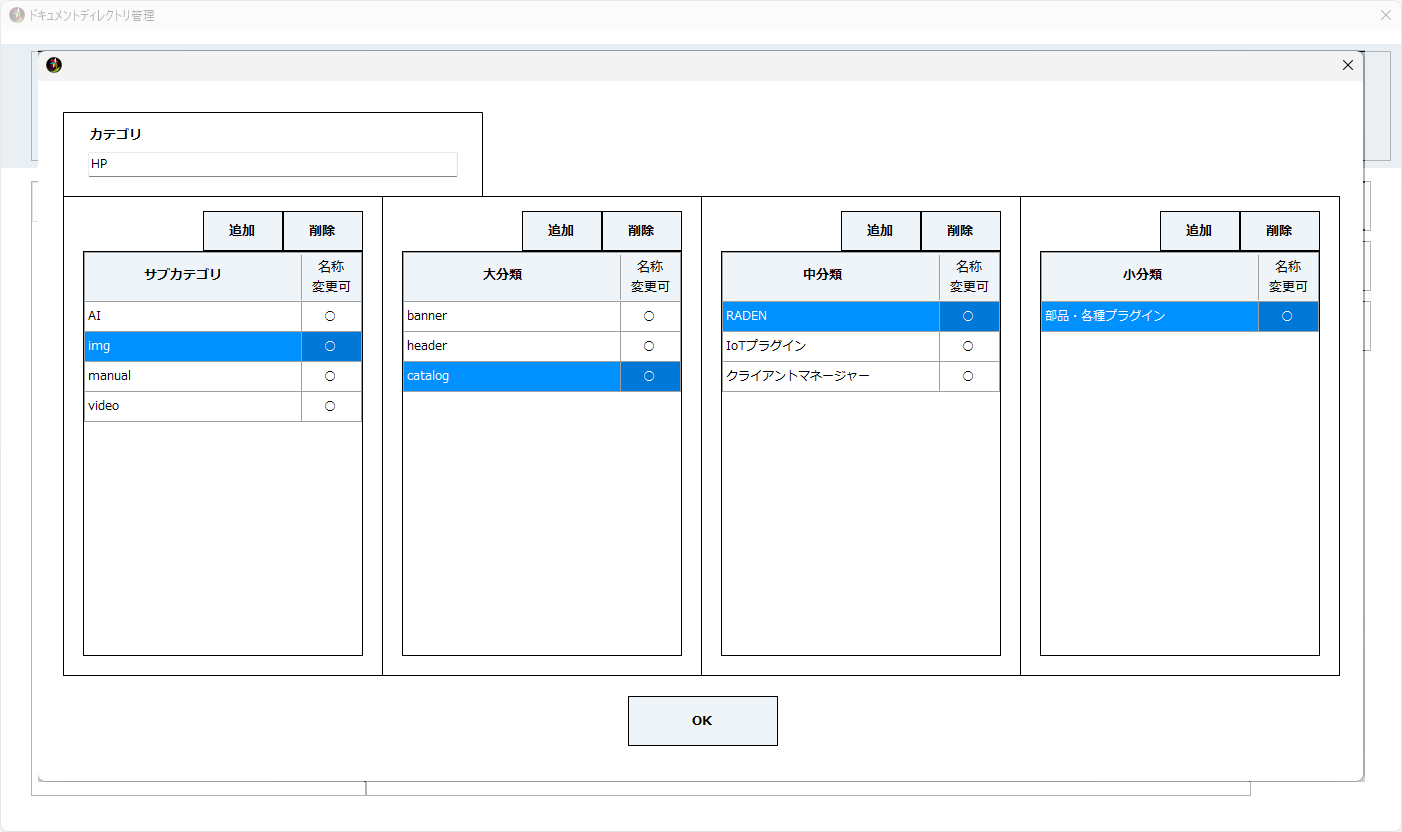Toggle the rename-allowed circle for header
The image size is (1402, 832).
tap(649, 346)
